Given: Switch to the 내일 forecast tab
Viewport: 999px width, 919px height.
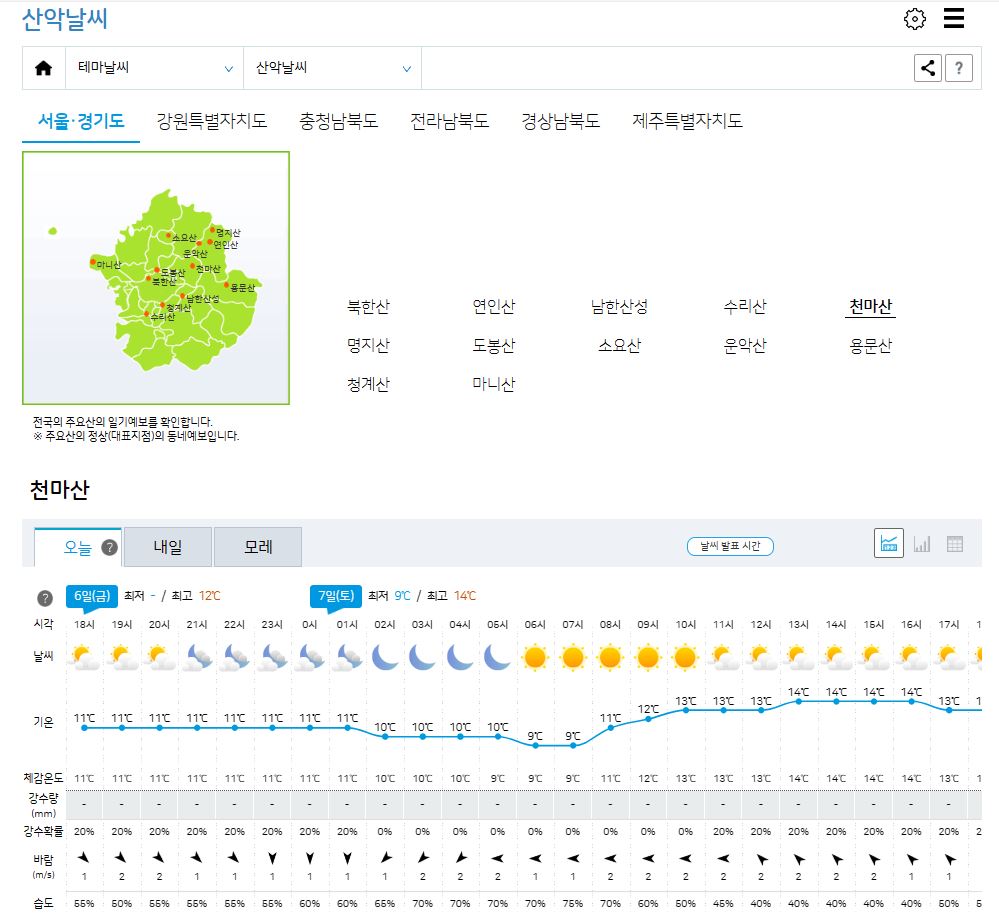Looking at the screenshot, I should pyautogui.click(x=168, y=547).
